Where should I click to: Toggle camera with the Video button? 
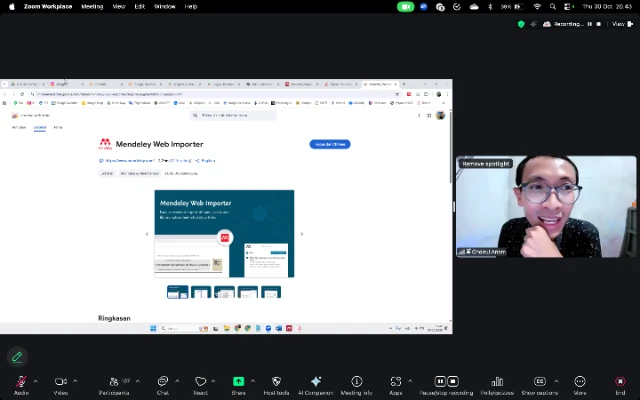60,381
